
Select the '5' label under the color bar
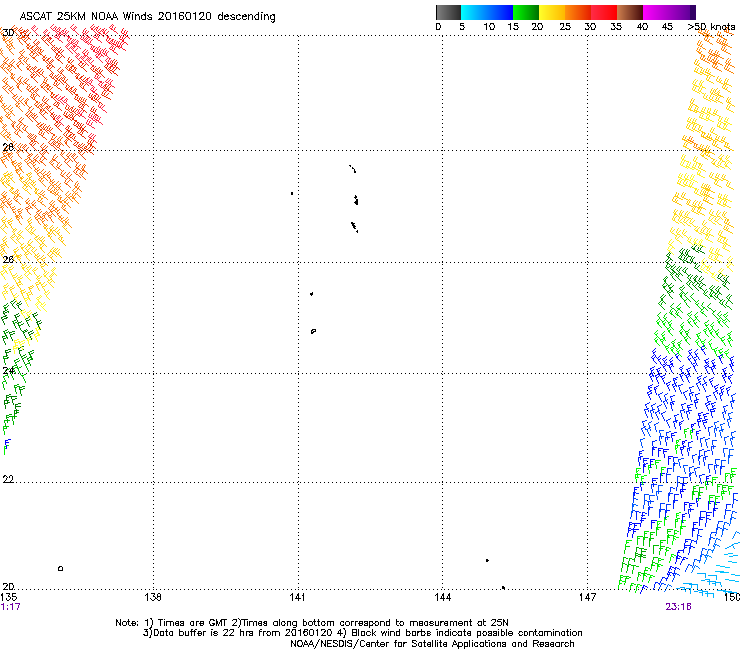click(x=462, y=27)
